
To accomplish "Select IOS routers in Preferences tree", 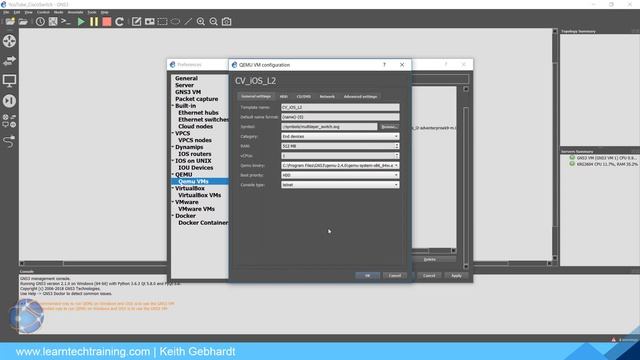I will [x=195, y=154].
